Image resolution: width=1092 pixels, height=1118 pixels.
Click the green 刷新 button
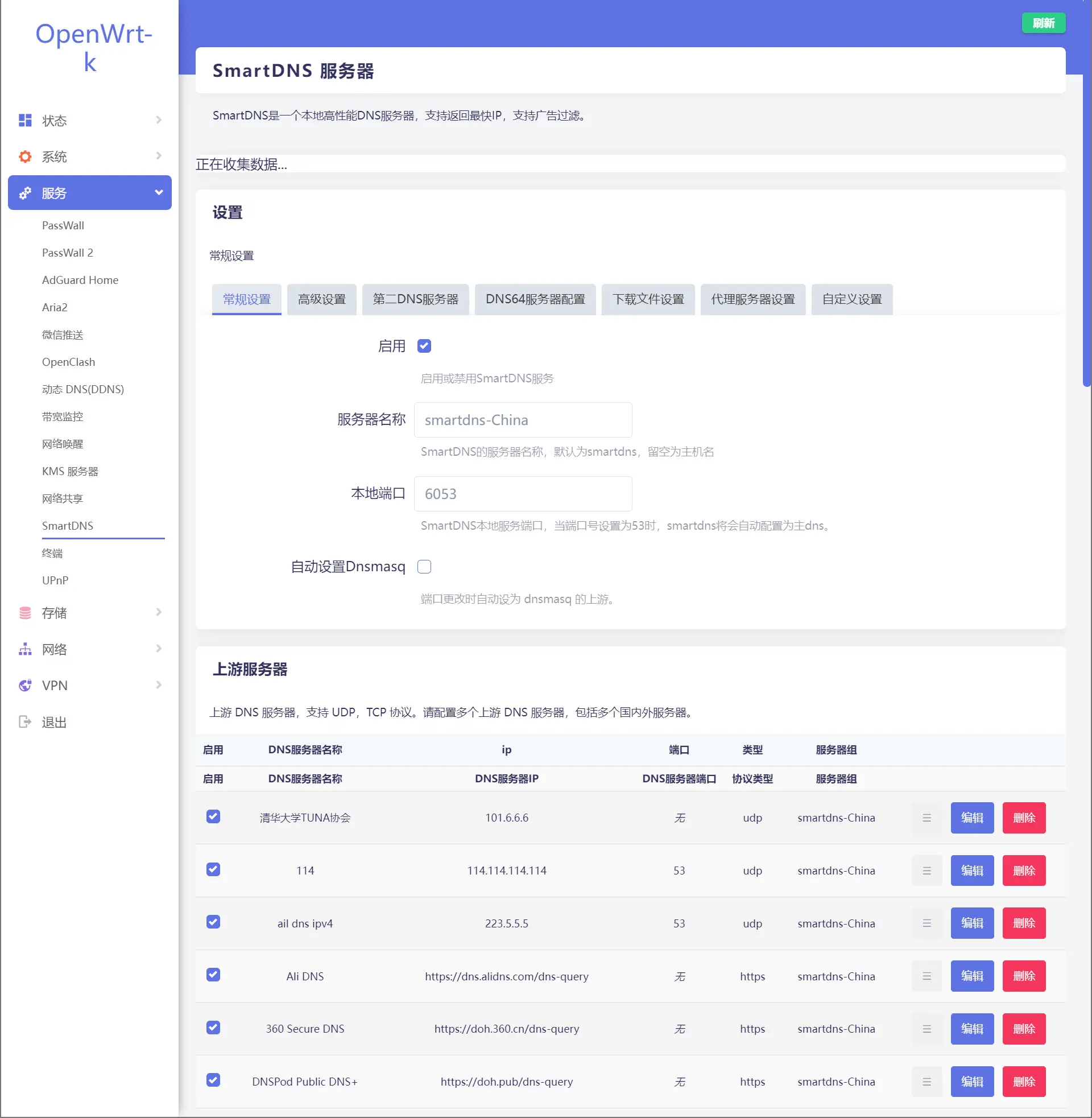[x=1044, y=23]
